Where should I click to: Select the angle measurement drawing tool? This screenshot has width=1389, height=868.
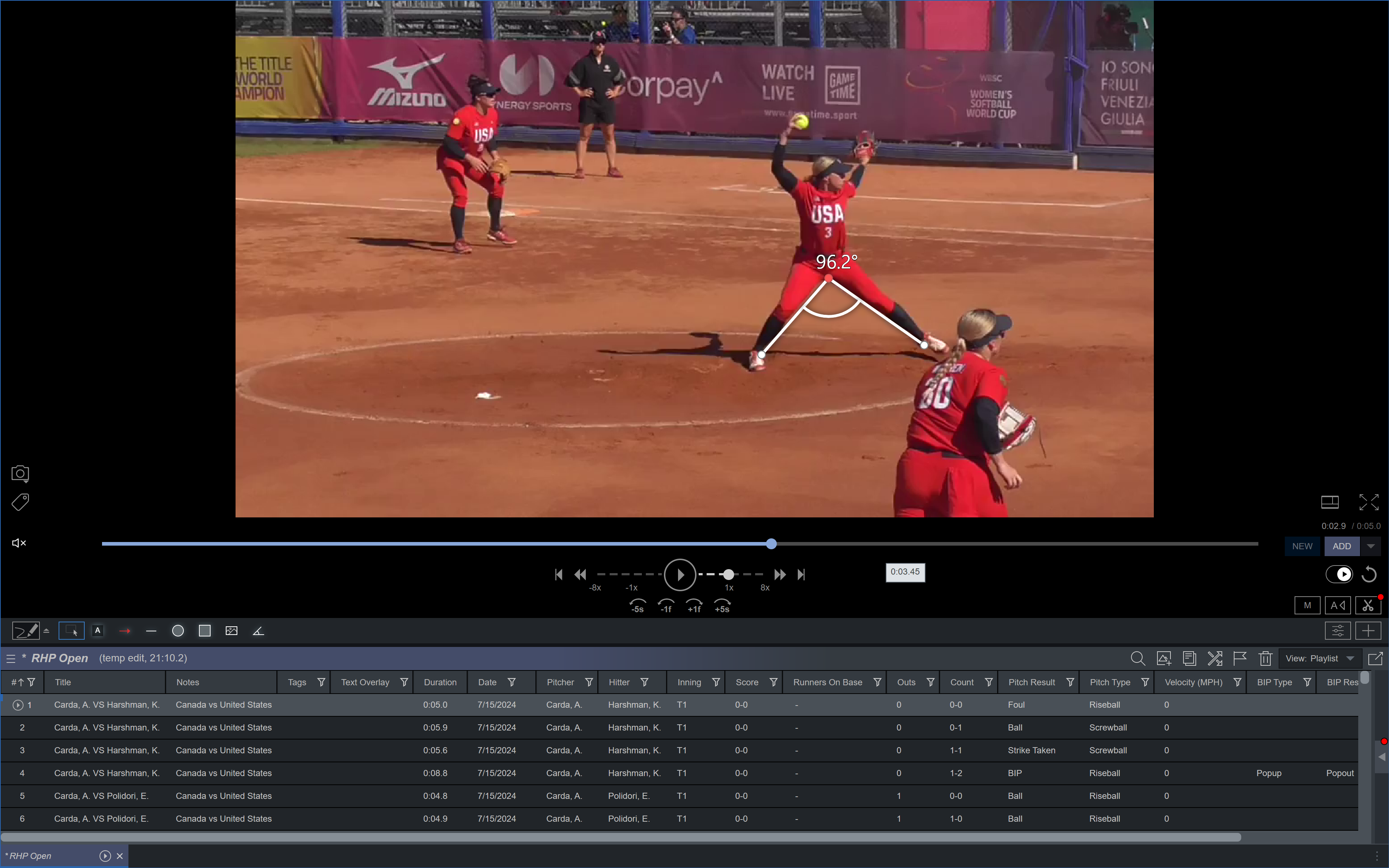pos(258,631)
